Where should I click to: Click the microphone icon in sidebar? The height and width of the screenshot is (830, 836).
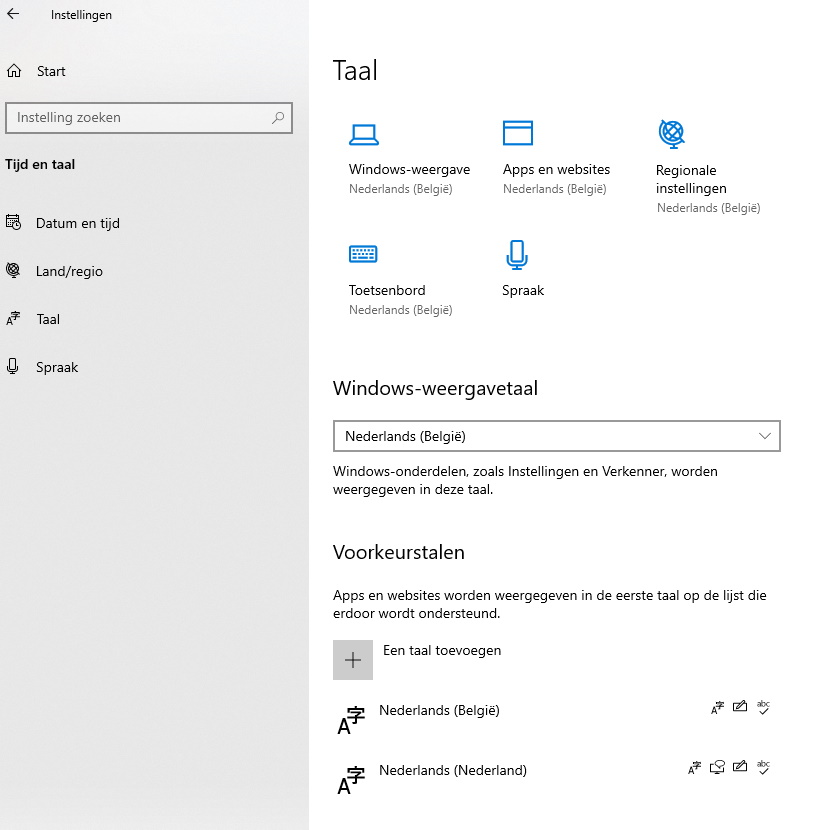(x=12, y=366)
